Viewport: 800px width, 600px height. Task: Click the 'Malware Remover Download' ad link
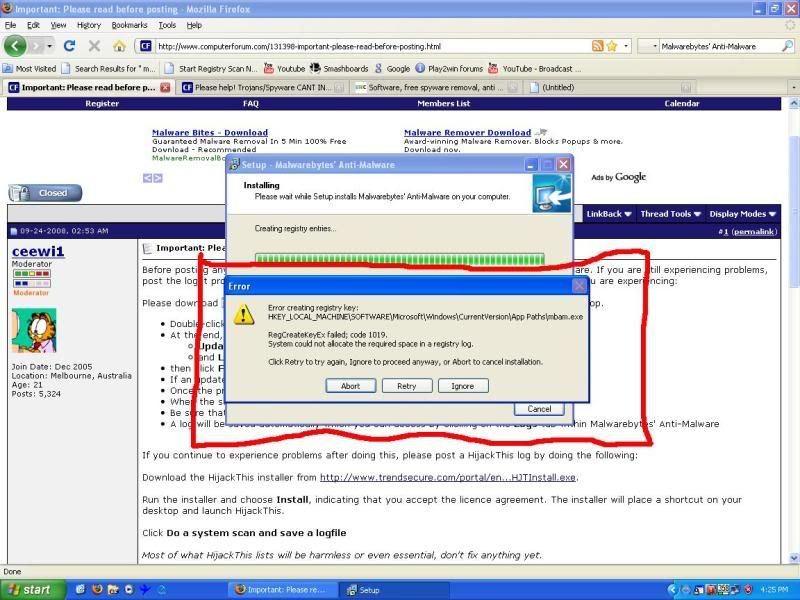point(467,133)
